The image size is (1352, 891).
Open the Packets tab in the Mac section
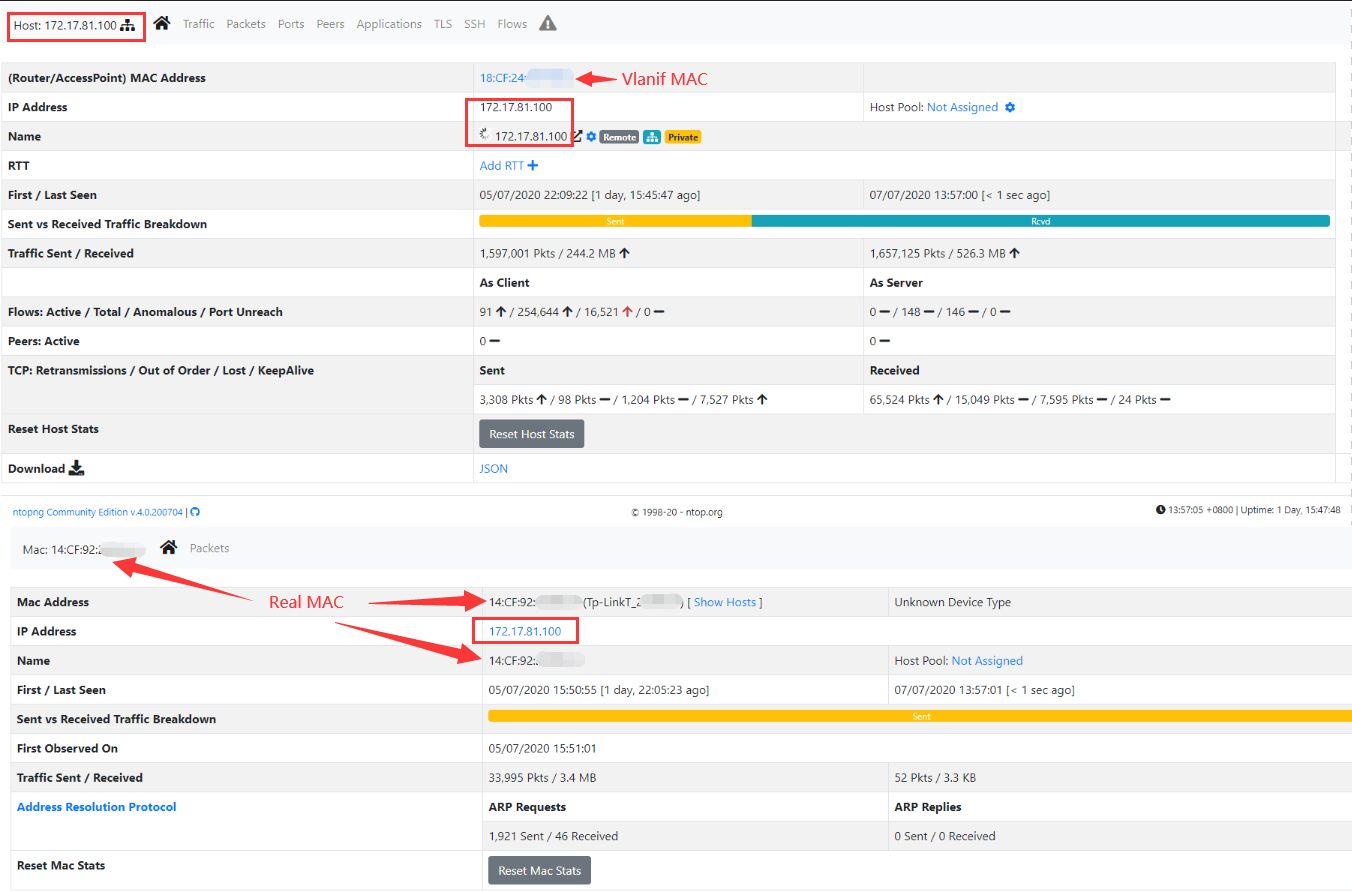pos(210,548)
